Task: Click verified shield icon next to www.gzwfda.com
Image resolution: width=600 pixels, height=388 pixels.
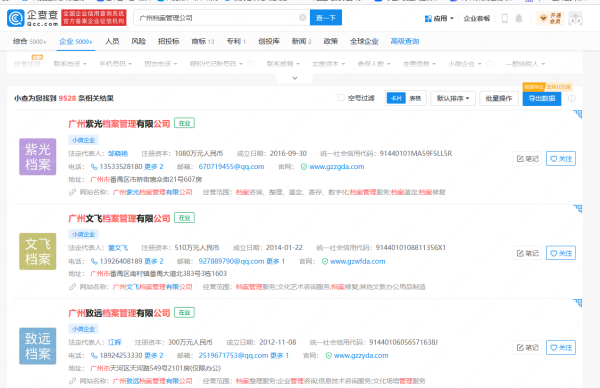Action: [325, 261]
